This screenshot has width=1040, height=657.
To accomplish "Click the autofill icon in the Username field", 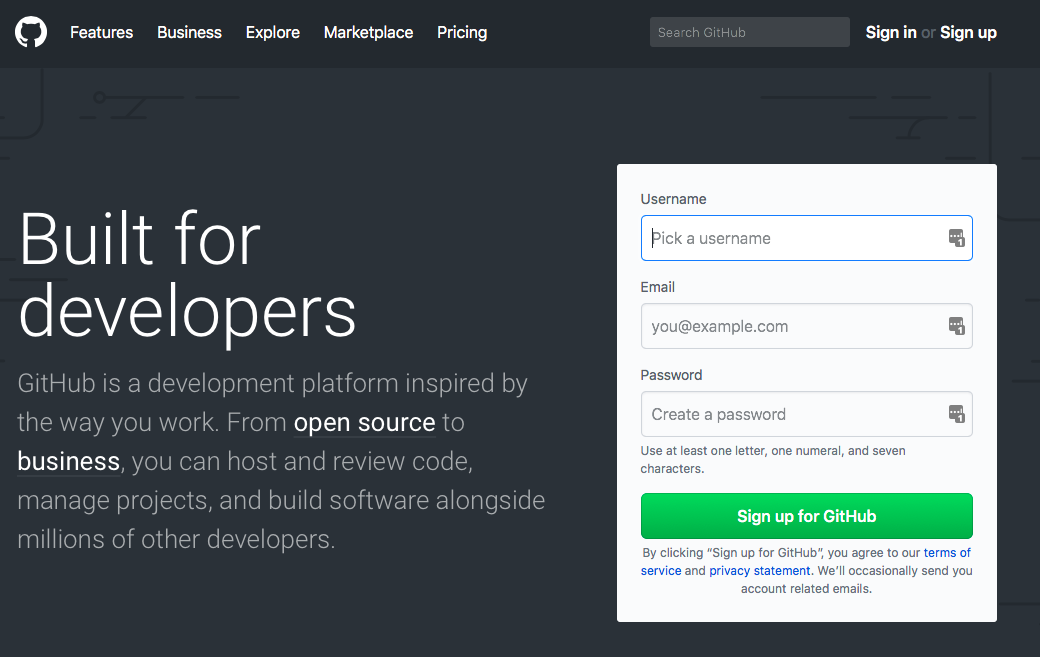I will pos(957,238).
